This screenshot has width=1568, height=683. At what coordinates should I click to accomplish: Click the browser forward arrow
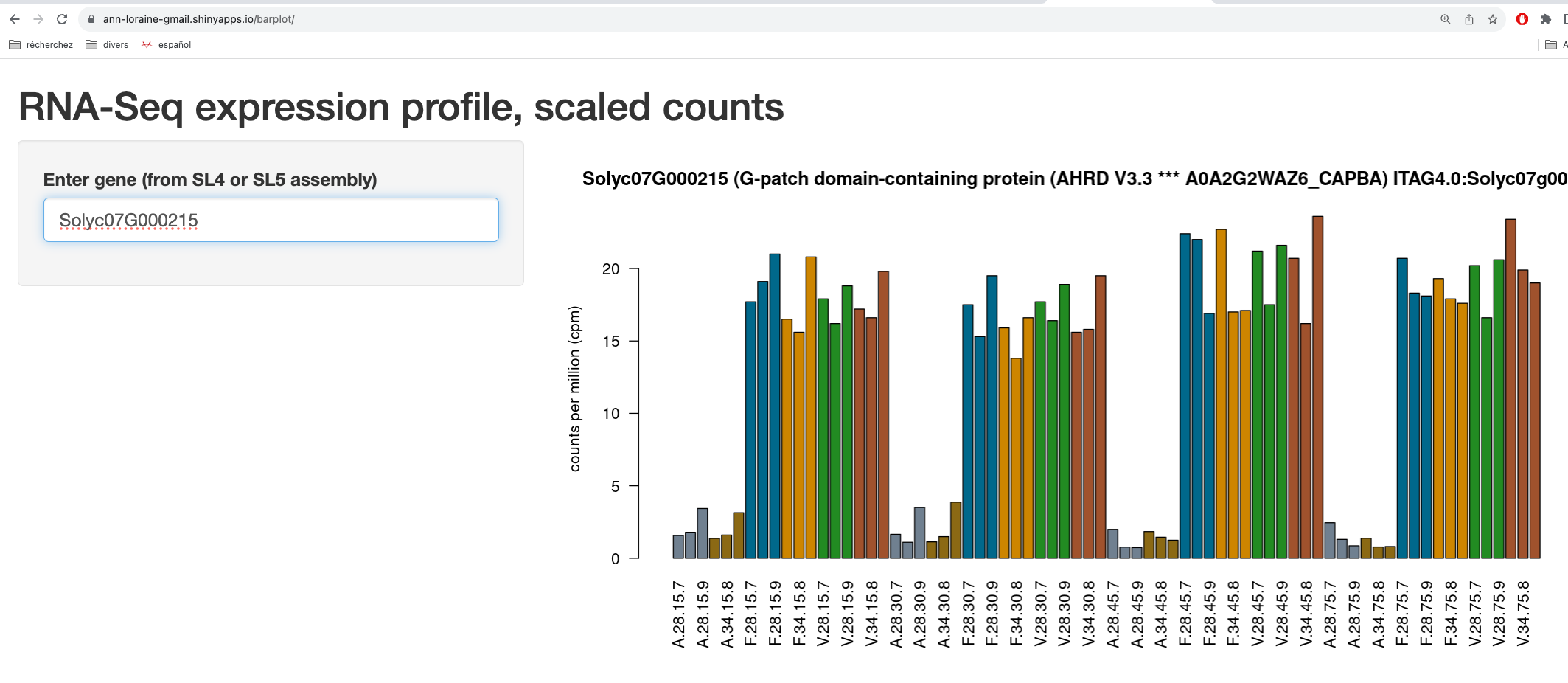click(38, 19)
